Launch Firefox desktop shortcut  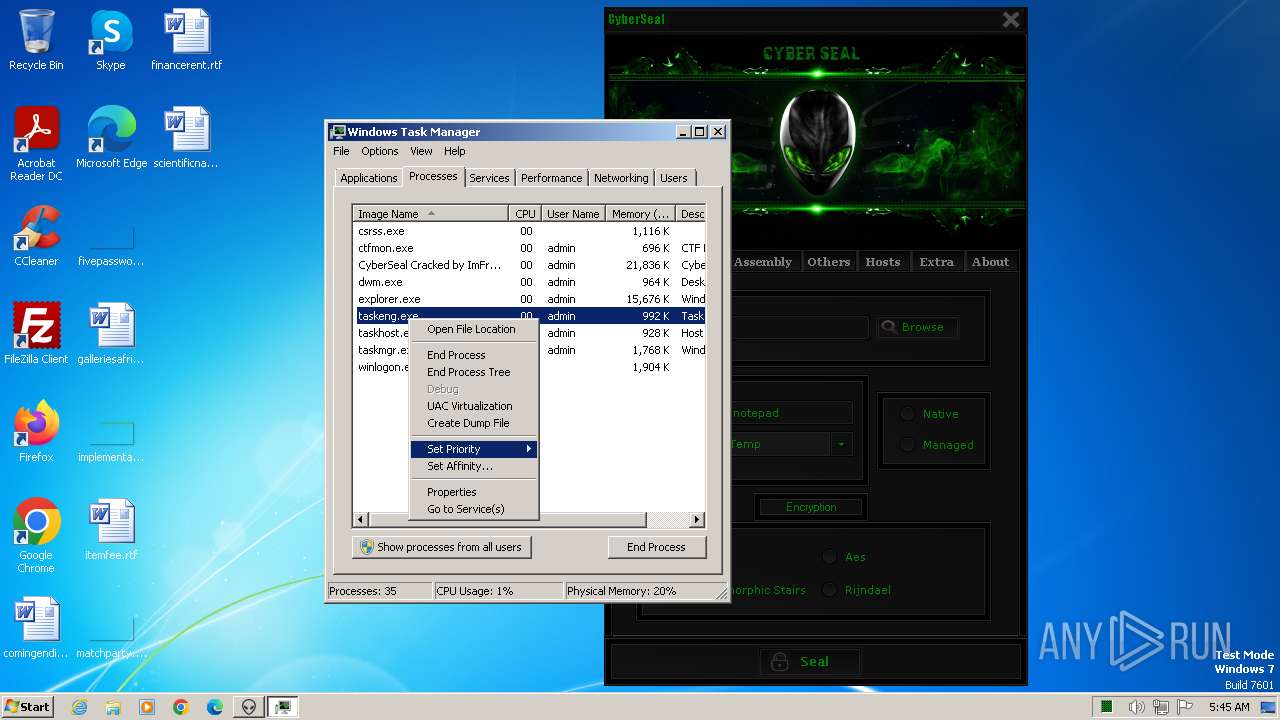tap(36, 432)
